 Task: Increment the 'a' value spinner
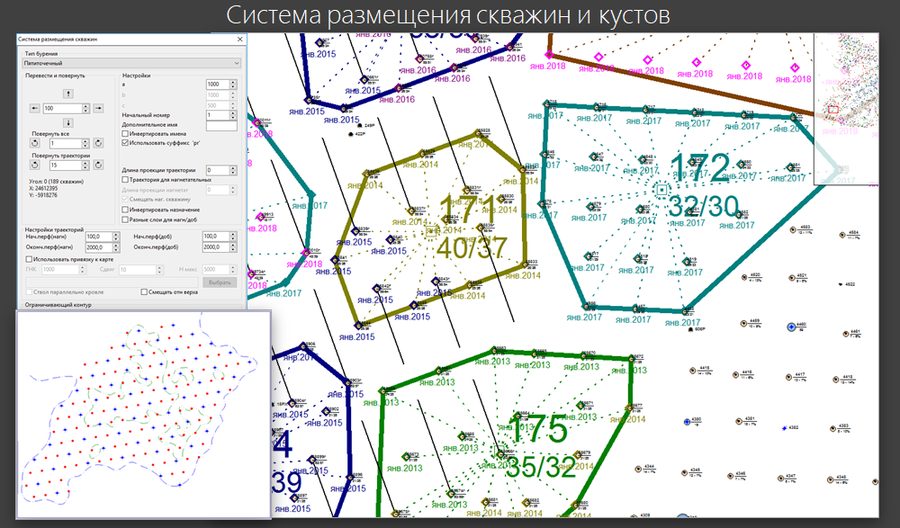[x=233, y=81]
